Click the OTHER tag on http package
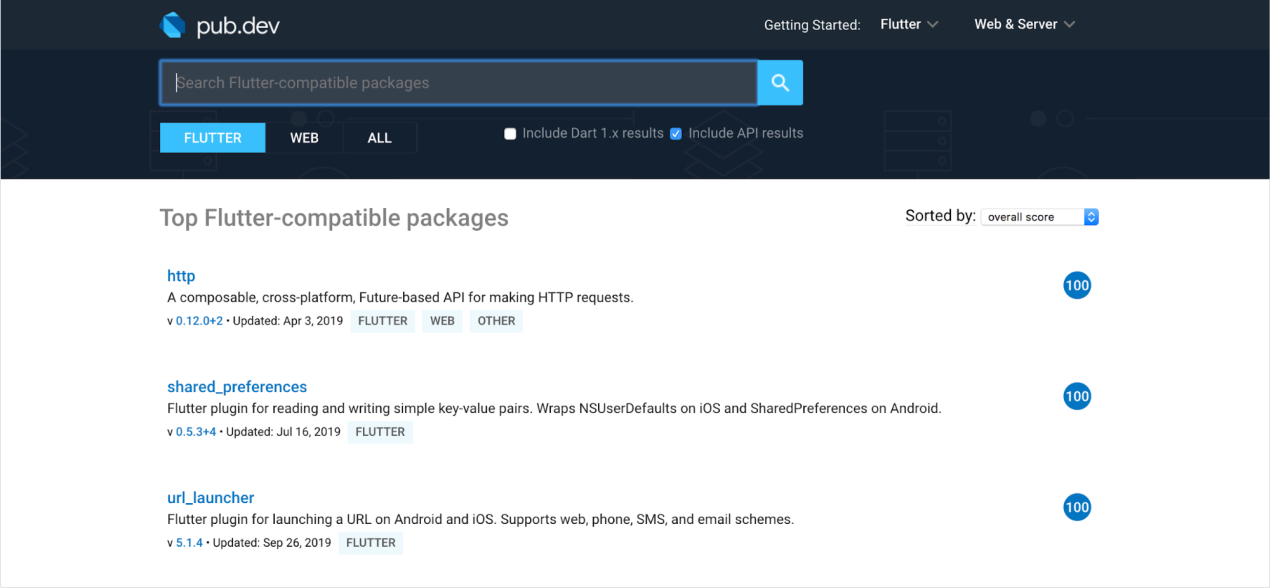This screenshot has height=588, width=1270. [x=496, y=321]
